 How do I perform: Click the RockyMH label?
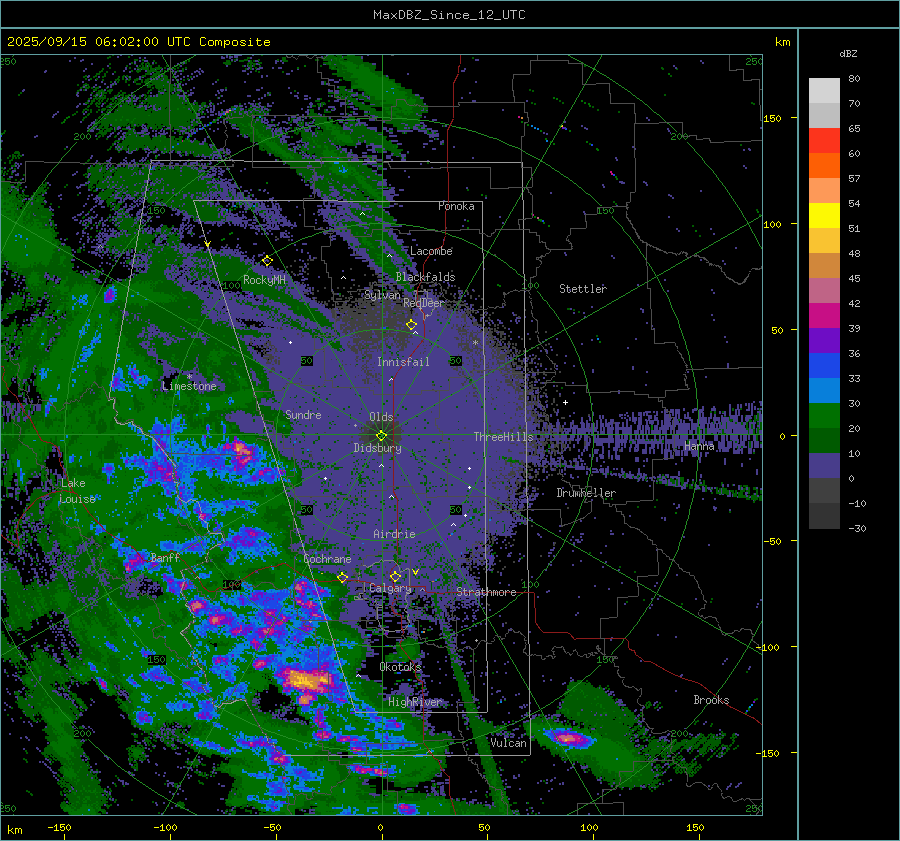click(264, 280)
